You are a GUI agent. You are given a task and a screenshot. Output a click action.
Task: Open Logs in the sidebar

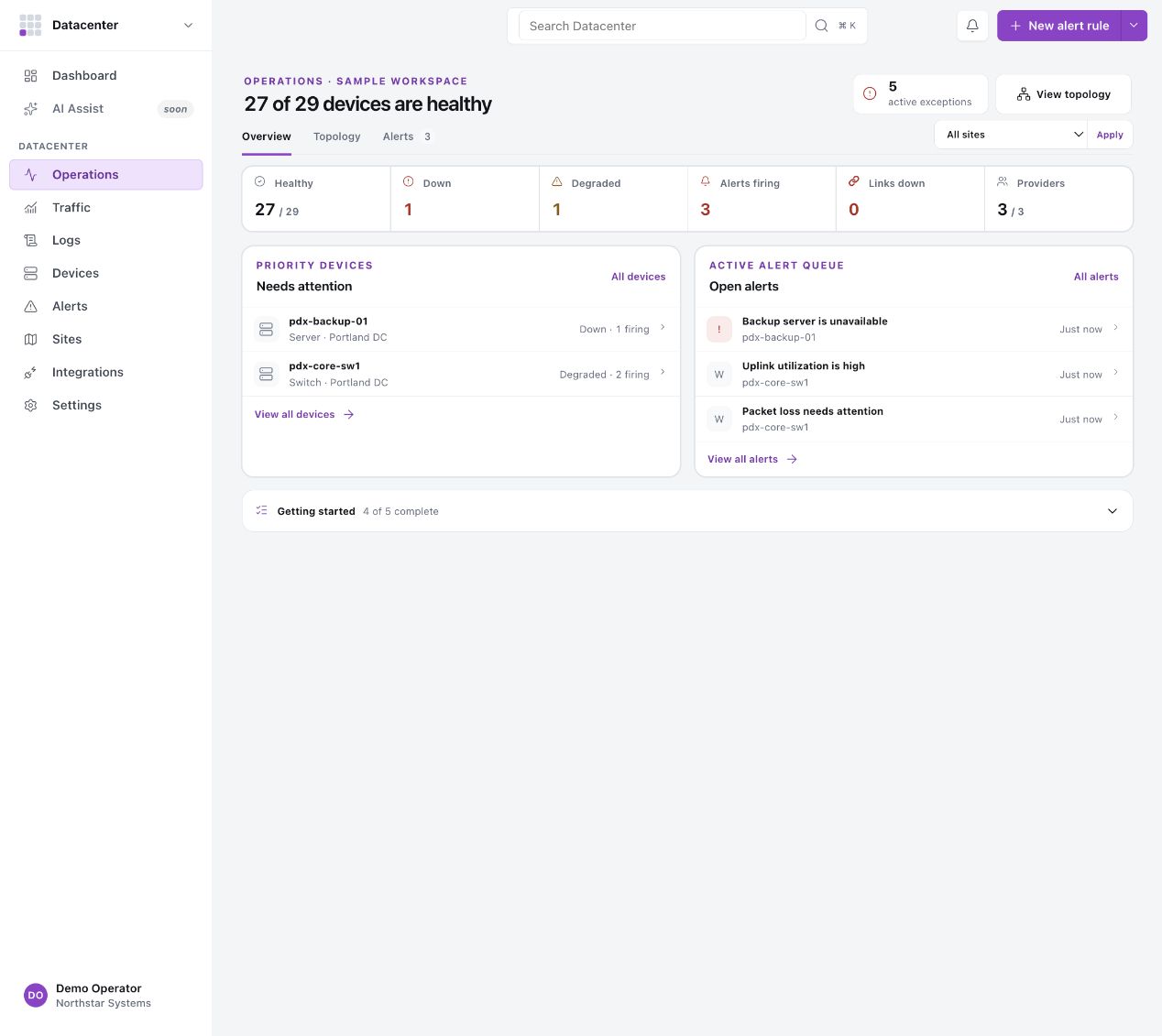(106, 241)
